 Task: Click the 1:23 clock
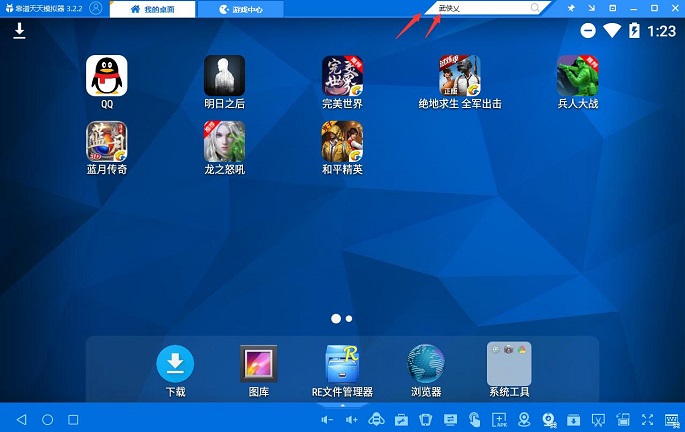[x=661, y=31]
